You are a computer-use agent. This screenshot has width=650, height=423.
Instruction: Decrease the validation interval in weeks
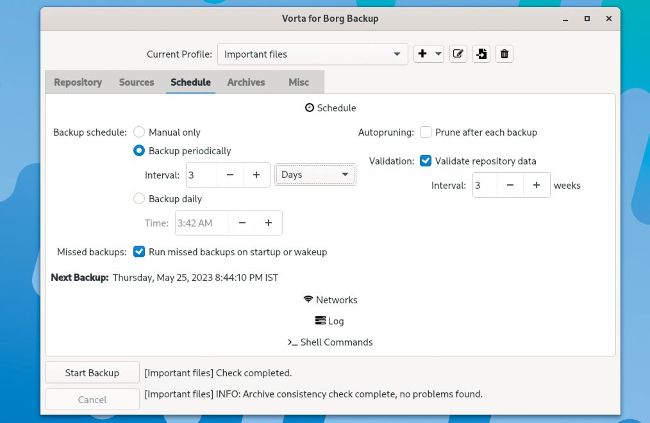(510, 185)
